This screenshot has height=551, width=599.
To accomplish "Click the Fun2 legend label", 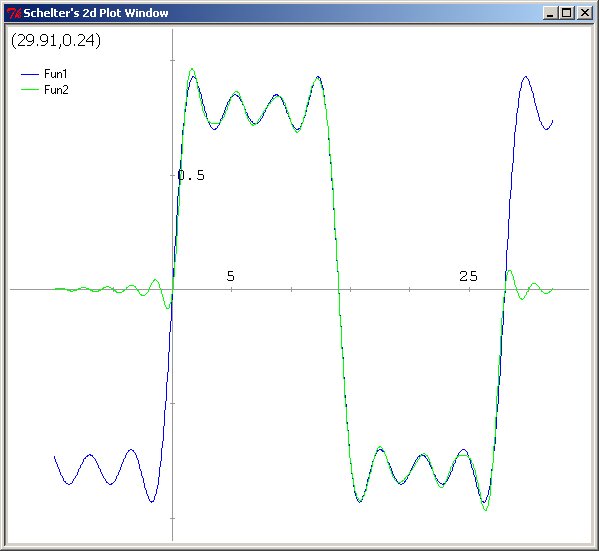I will [56, 90].
